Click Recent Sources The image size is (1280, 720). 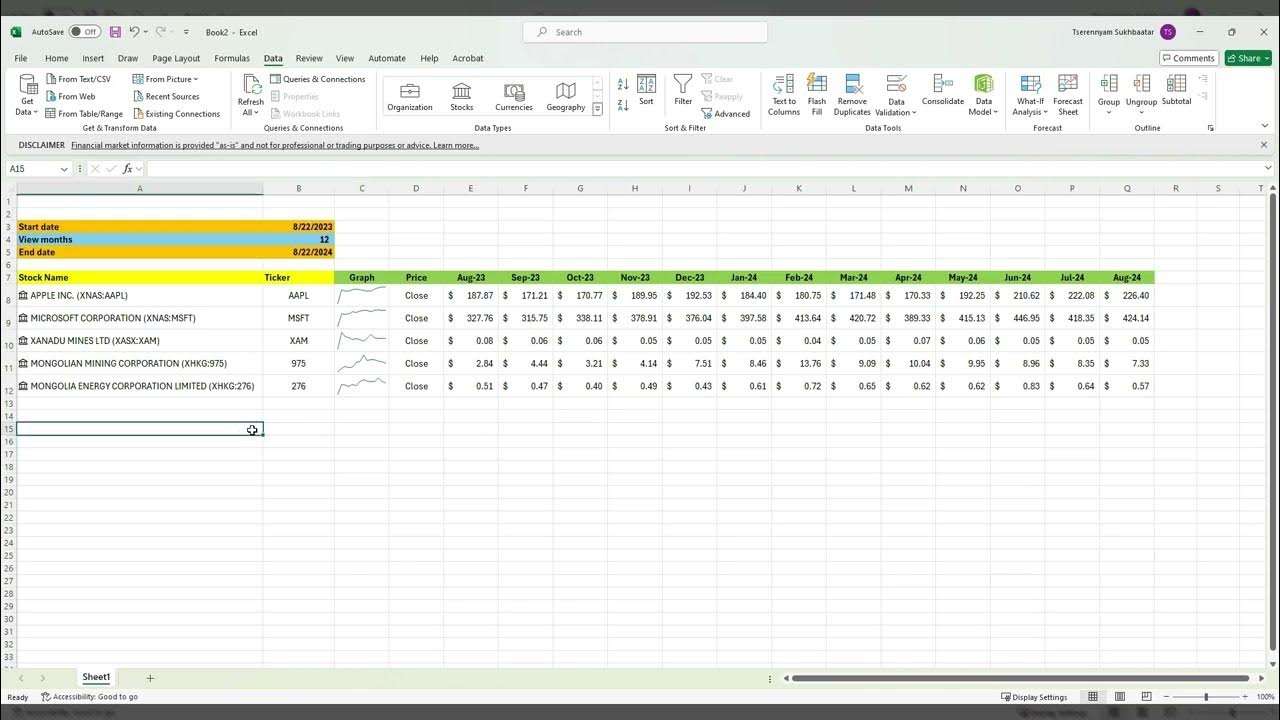tap(166, 96)
